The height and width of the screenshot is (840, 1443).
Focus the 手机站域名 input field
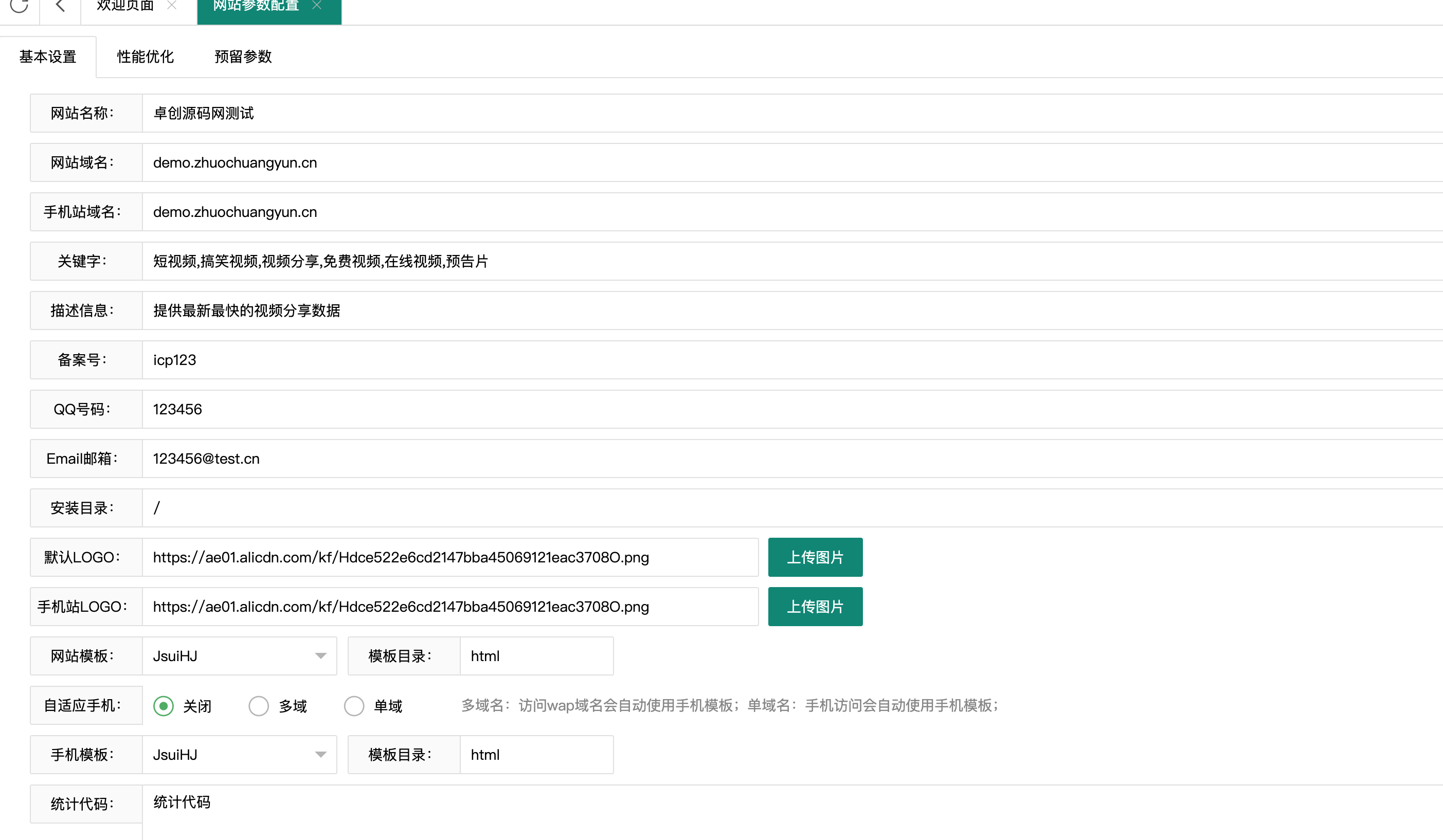(792, 212)
